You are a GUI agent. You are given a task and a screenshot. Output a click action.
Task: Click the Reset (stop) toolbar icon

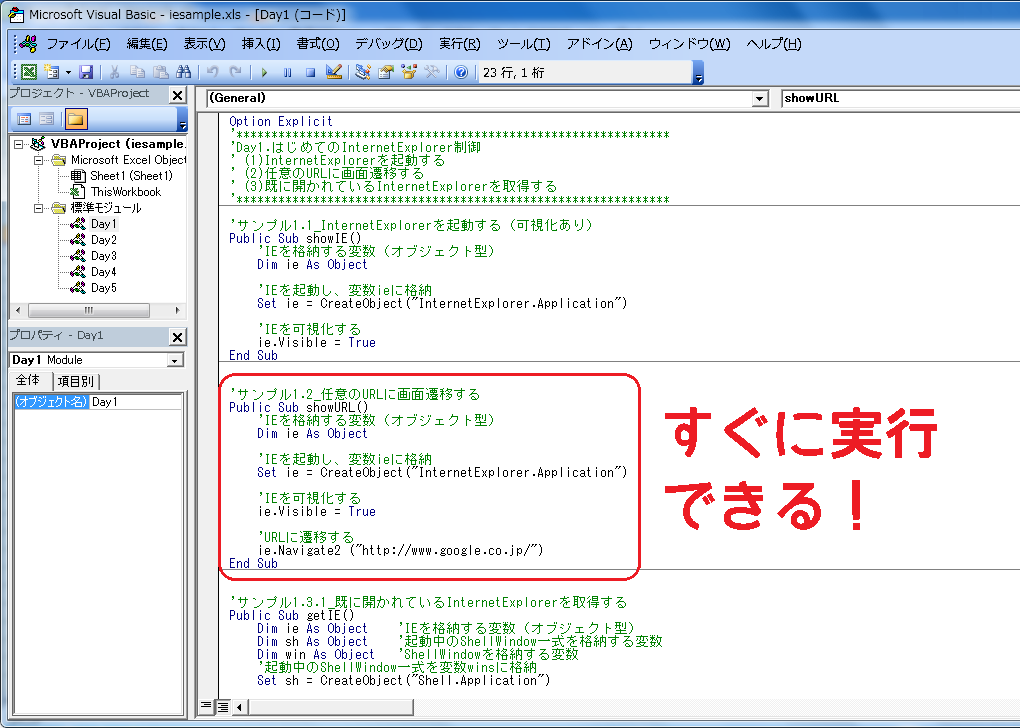tap(310, 72)
